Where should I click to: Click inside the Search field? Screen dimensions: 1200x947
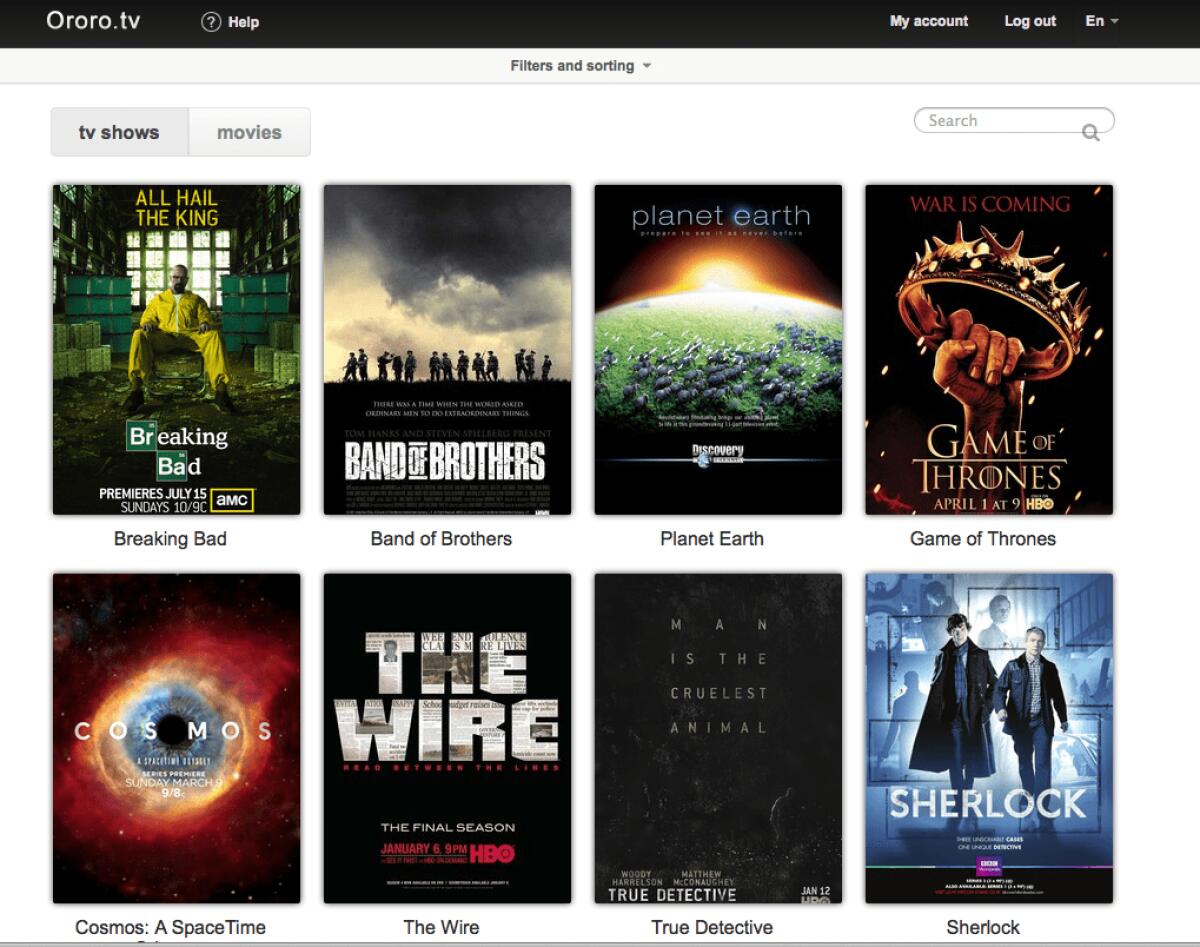point(990,120)
